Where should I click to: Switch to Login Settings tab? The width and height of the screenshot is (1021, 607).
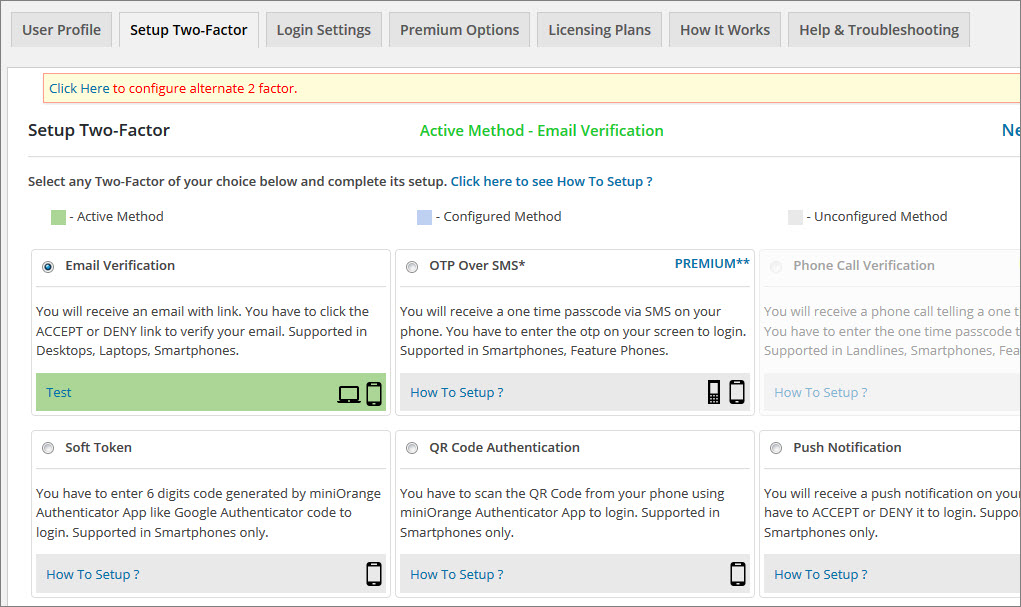click(323, 30)
